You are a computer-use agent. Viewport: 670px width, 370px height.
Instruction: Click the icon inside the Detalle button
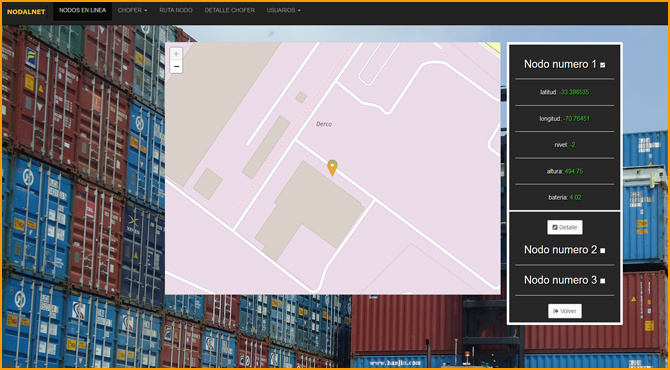555,227
